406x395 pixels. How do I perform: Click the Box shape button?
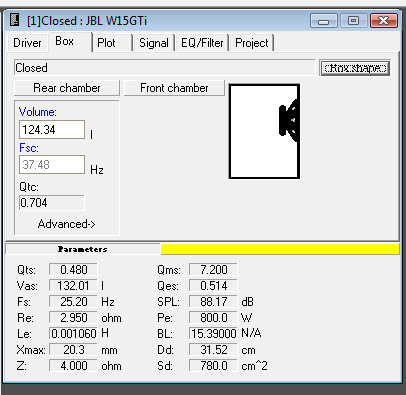click(x=355, y=68)
